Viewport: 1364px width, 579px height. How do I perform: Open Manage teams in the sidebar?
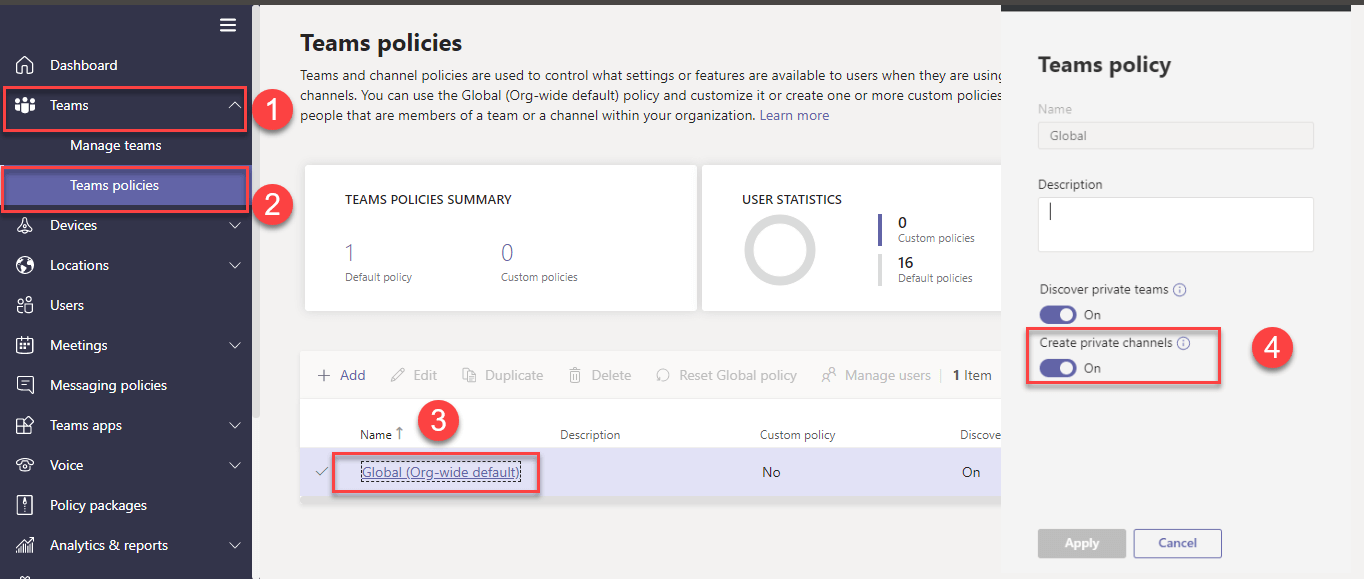point(115,145)
